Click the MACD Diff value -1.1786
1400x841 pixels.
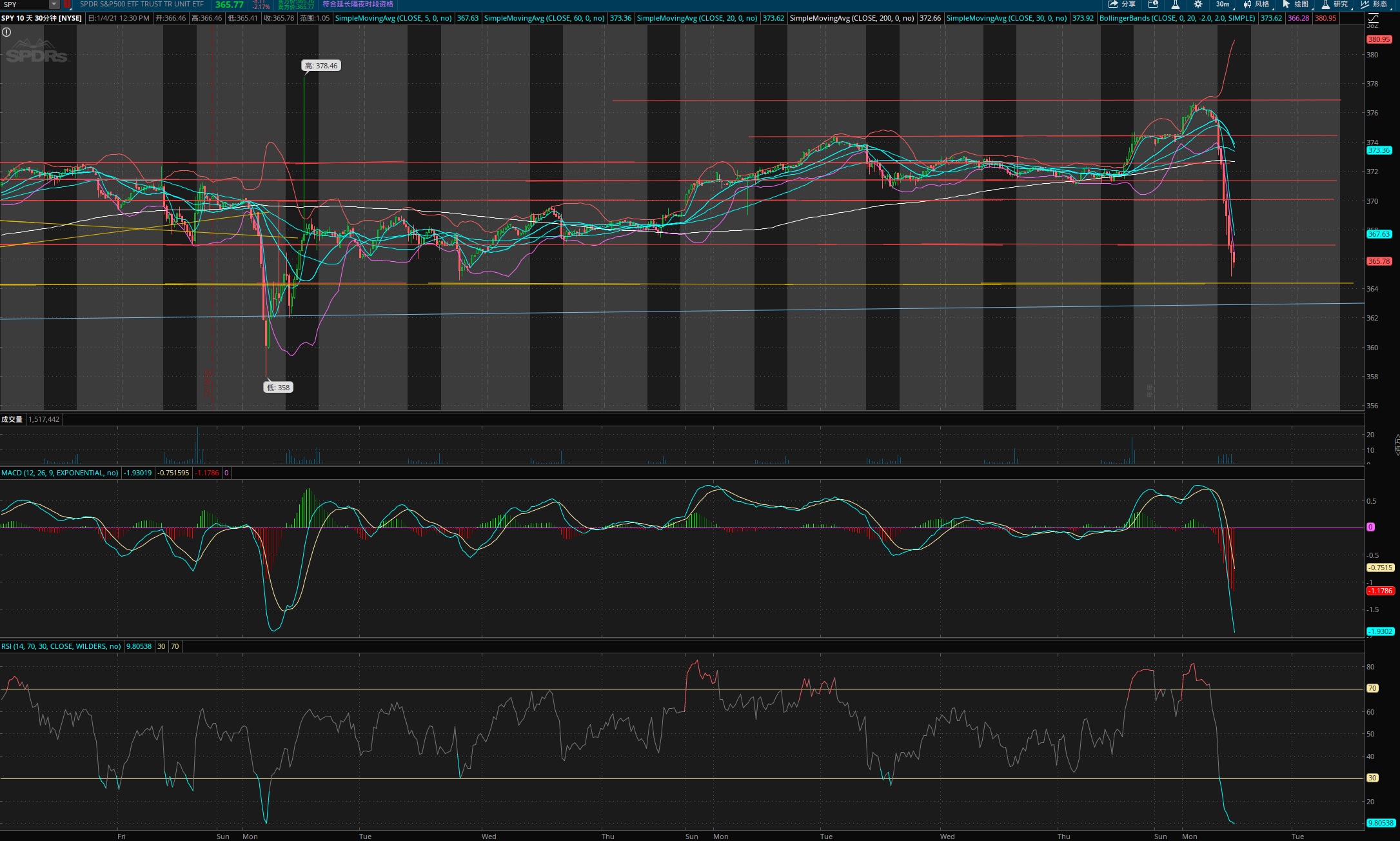coord(207,473)
